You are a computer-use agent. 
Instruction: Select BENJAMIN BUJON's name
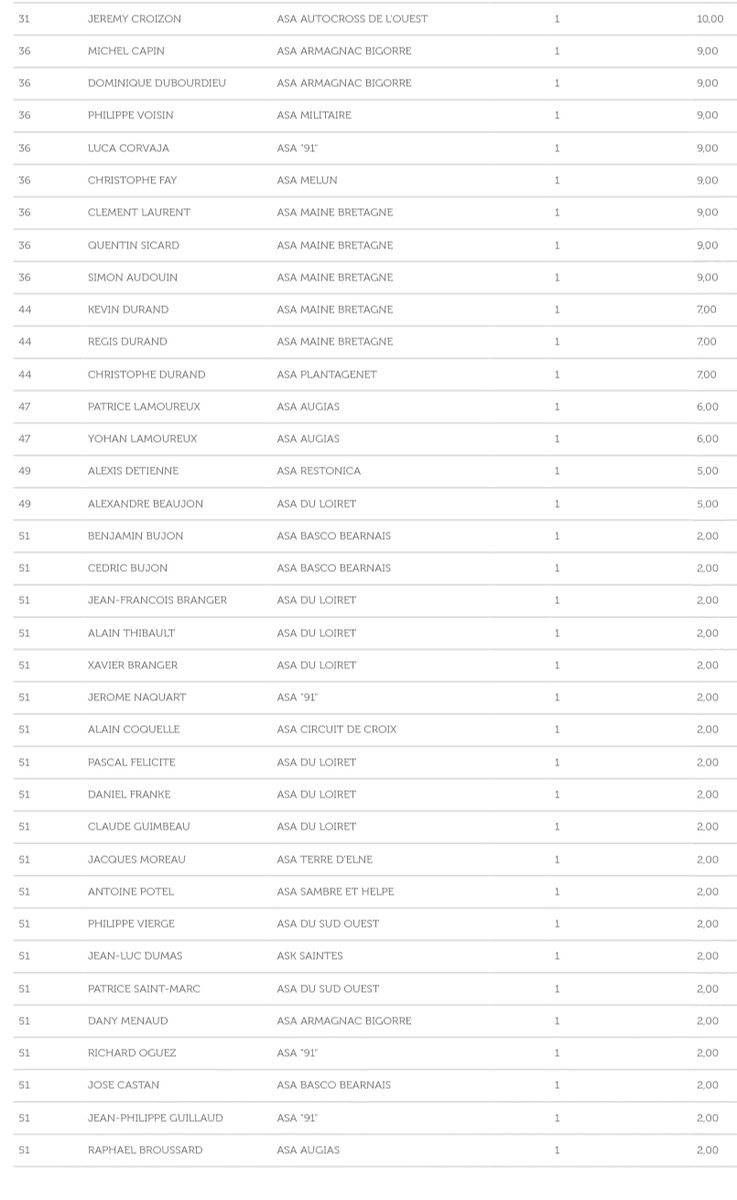(x=135, y=536)
